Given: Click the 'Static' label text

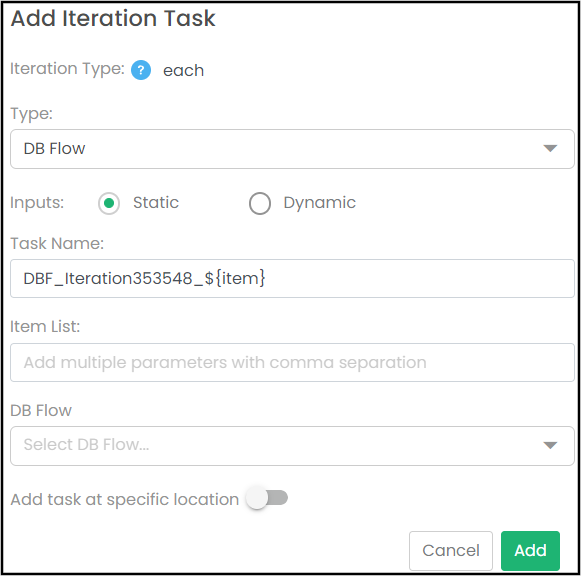Looking at the screenshot, I should tap(156, 203).
